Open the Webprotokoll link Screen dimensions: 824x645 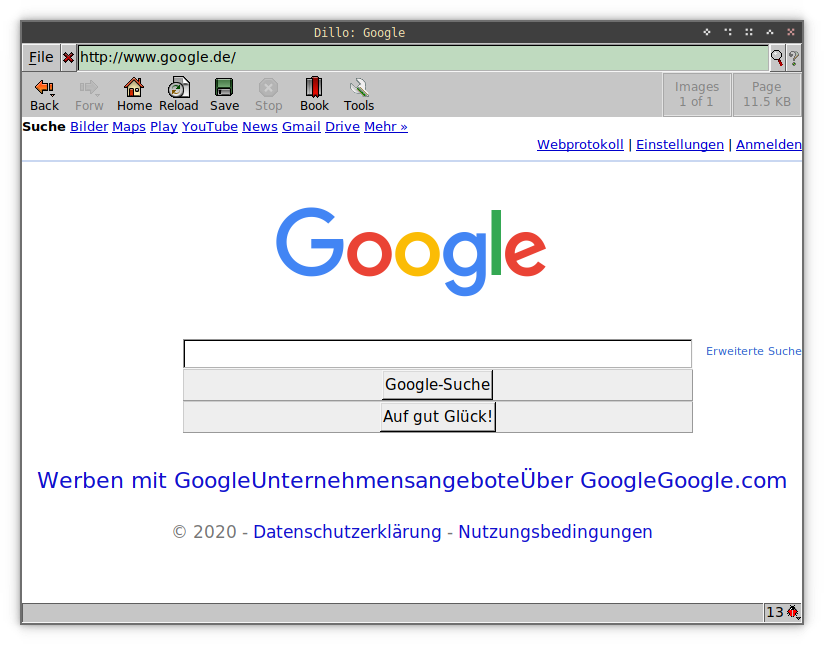pyautogui.click(x=580, y=145)
